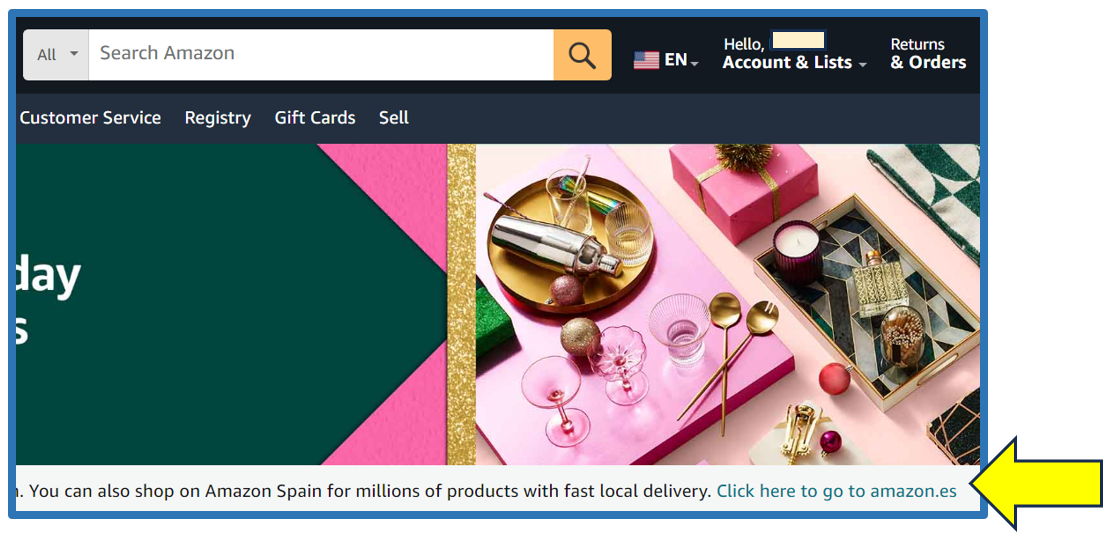The image size is (1108, 533).
Task: Click the purple candle on the tray
Action: (797, 252)
